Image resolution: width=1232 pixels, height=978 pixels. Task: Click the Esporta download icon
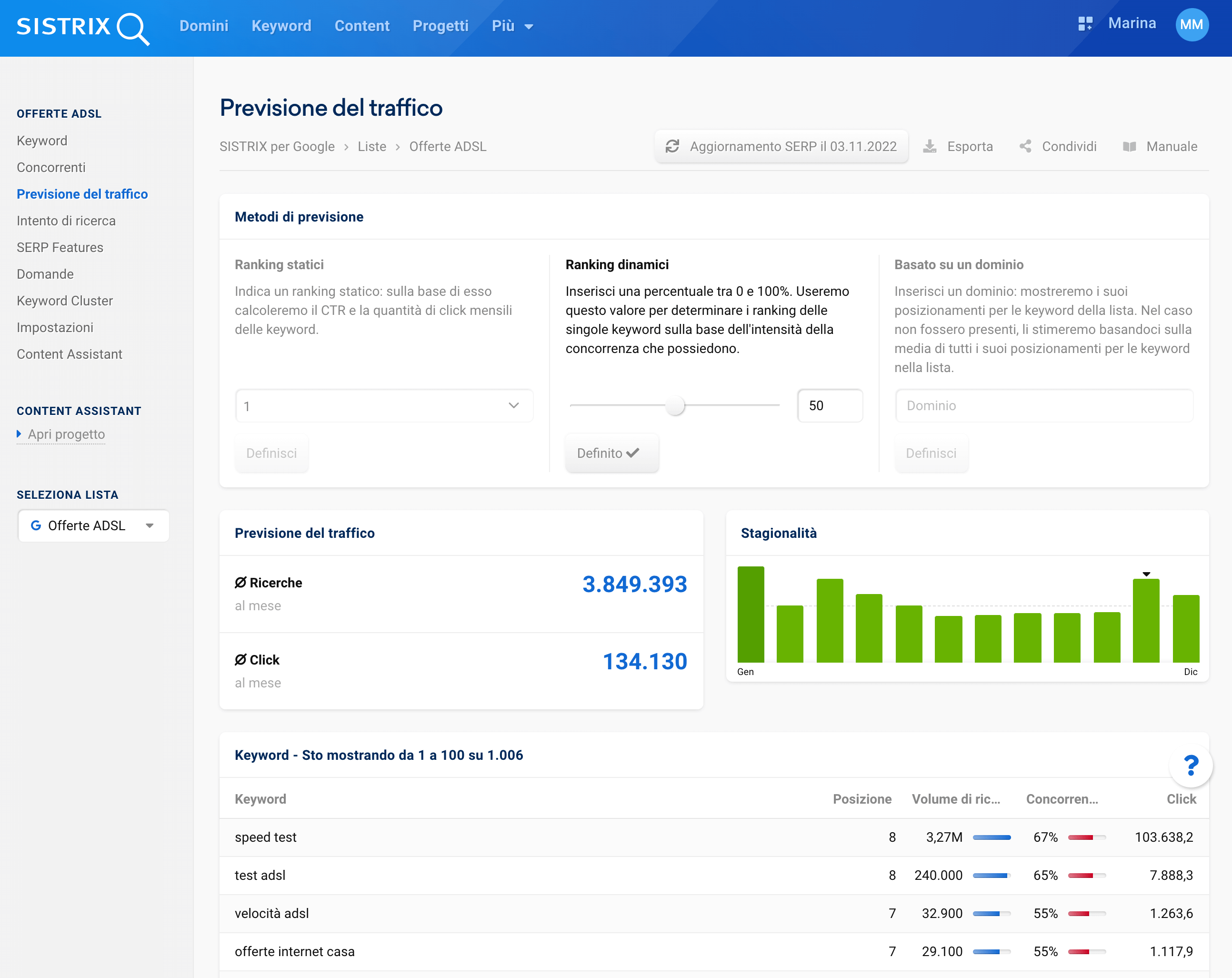click(930, 146)
